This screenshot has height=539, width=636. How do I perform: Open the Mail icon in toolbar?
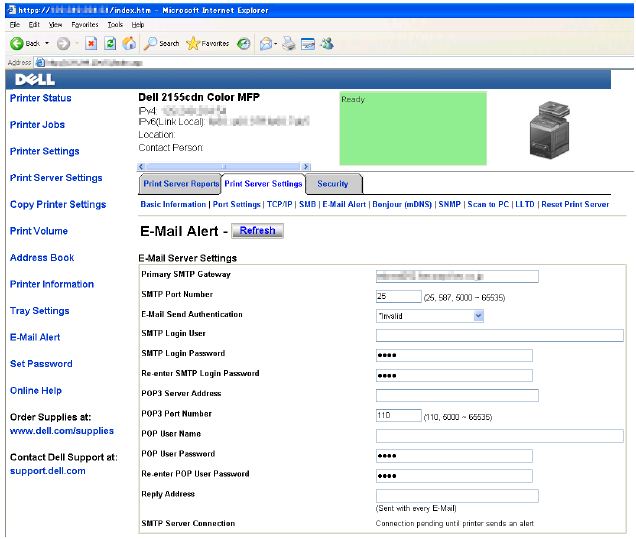[x=266, y=44]
